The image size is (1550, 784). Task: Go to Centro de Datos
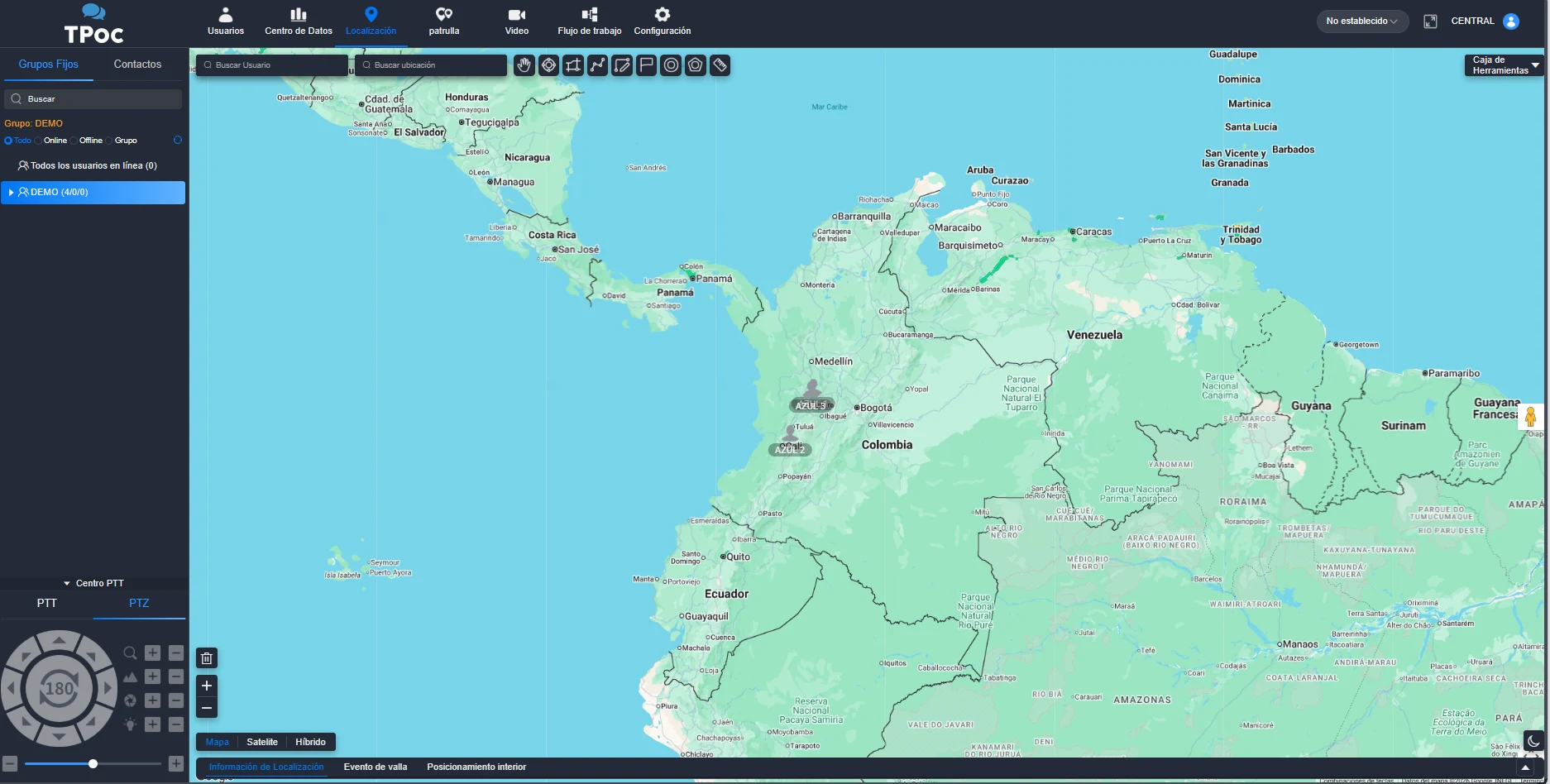pyautogui.click(x=299, y=22)
